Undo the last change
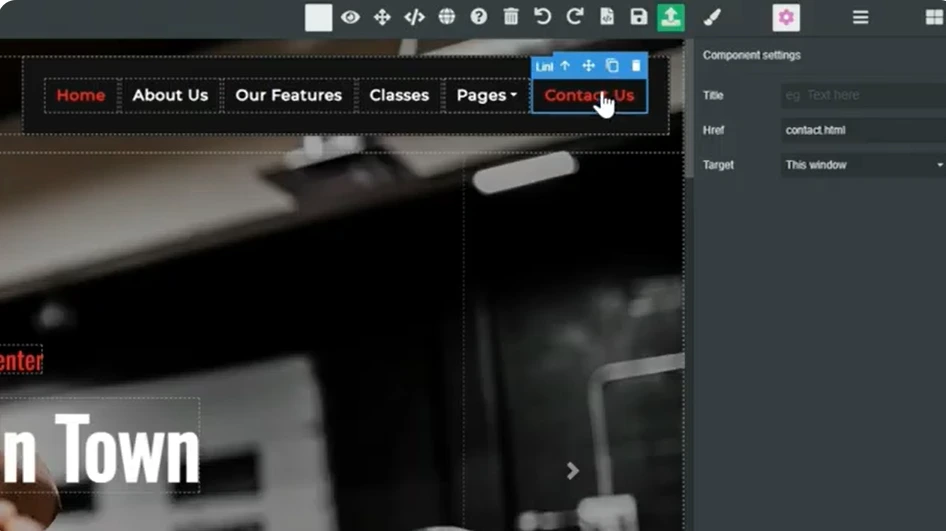The image size is (946, 531). [x=542, y=17]
